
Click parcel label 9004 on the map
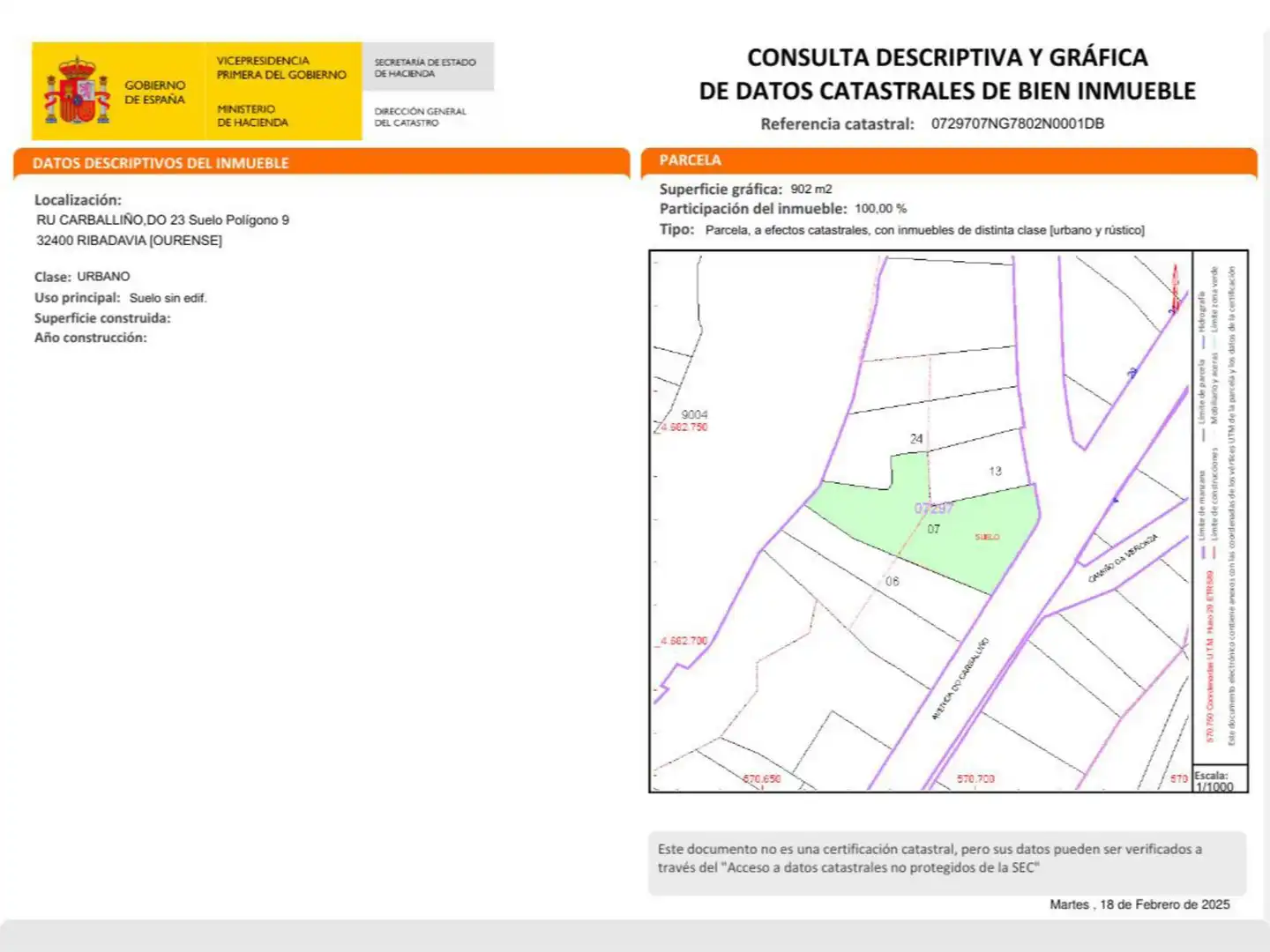coord(694,414)
